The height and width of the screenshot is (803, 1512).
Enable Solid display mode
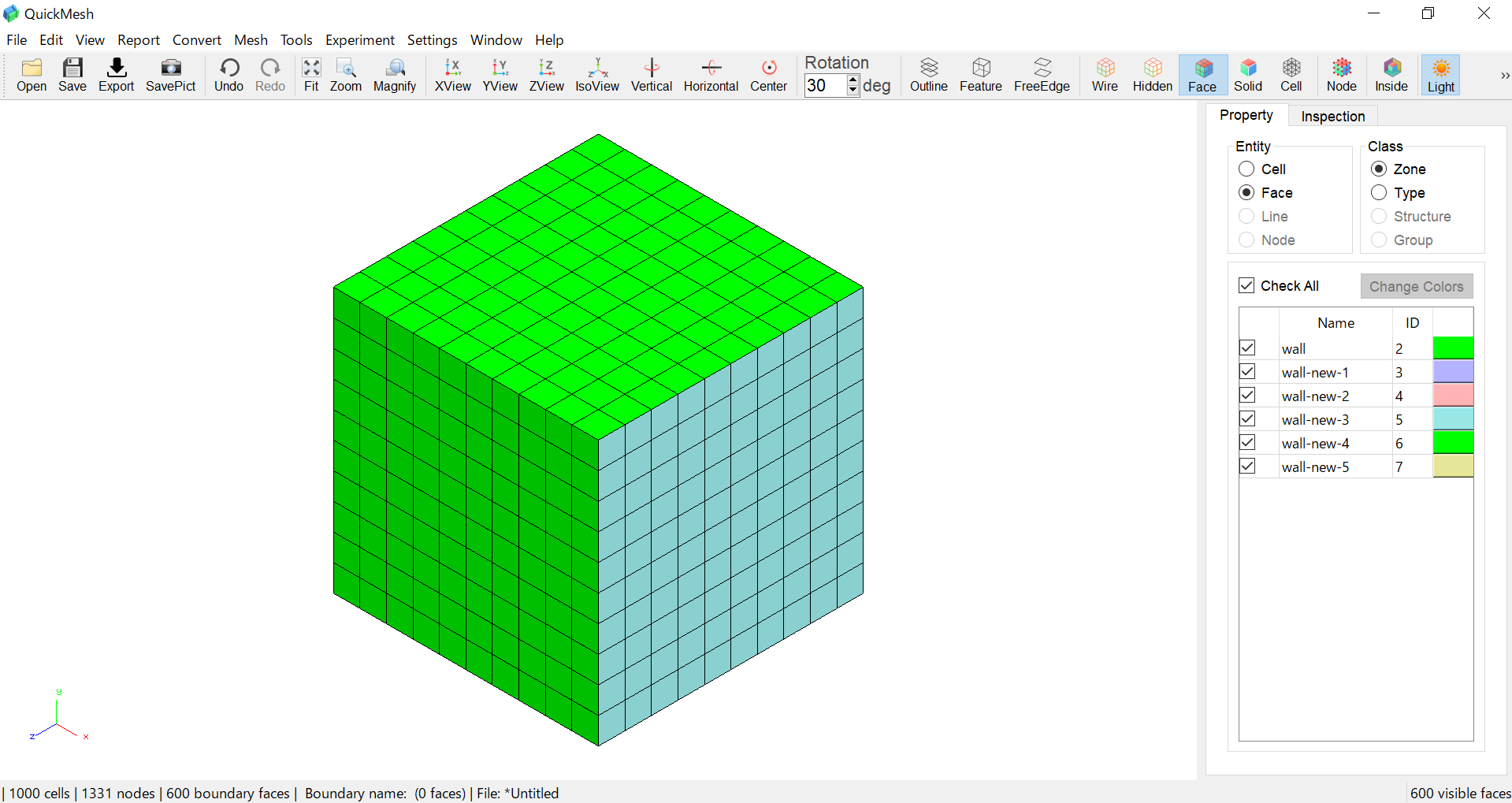coord(1248,76)
